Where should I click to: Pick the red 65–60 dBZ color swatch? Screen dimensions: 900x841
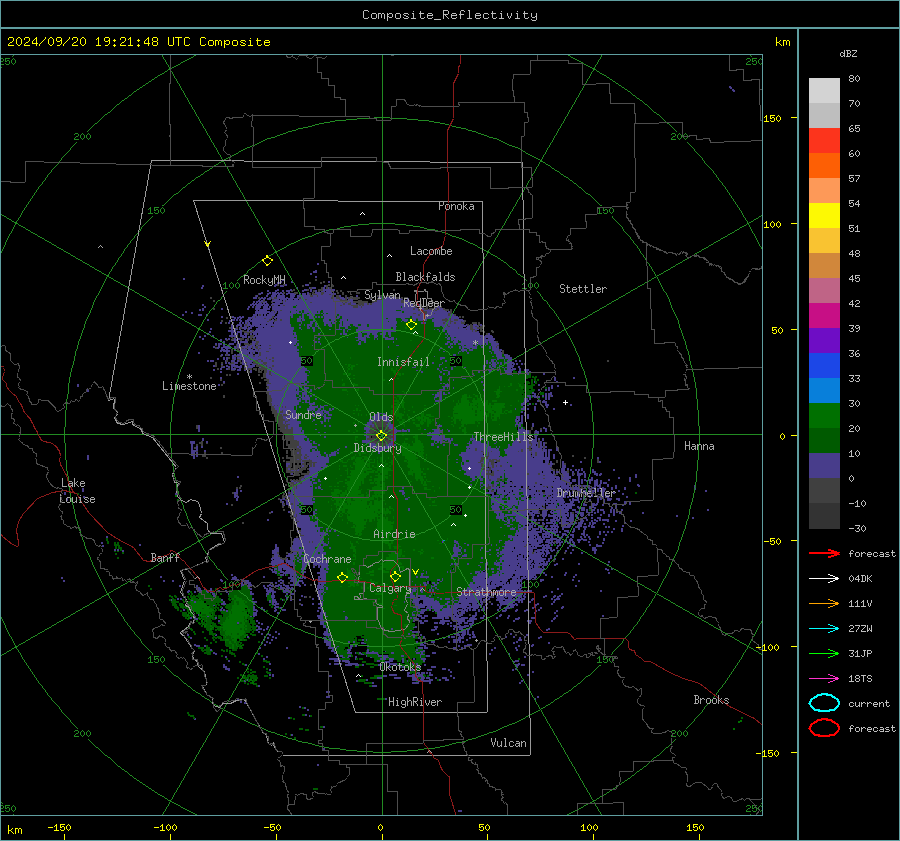pyautogui.click(x=824, y=141)
